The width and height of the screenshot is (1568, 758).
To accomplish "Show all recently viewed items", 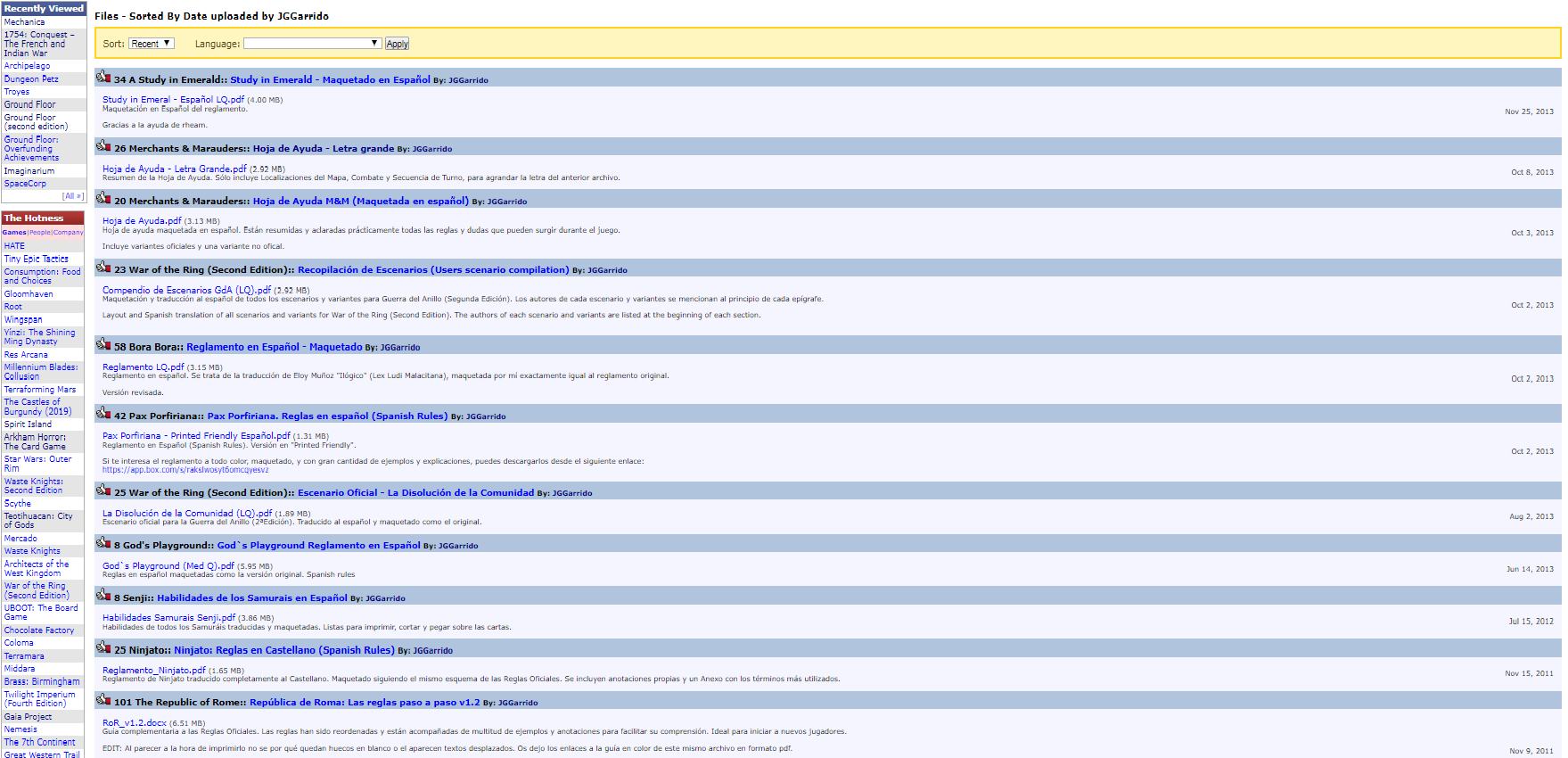I will point(72,196).
